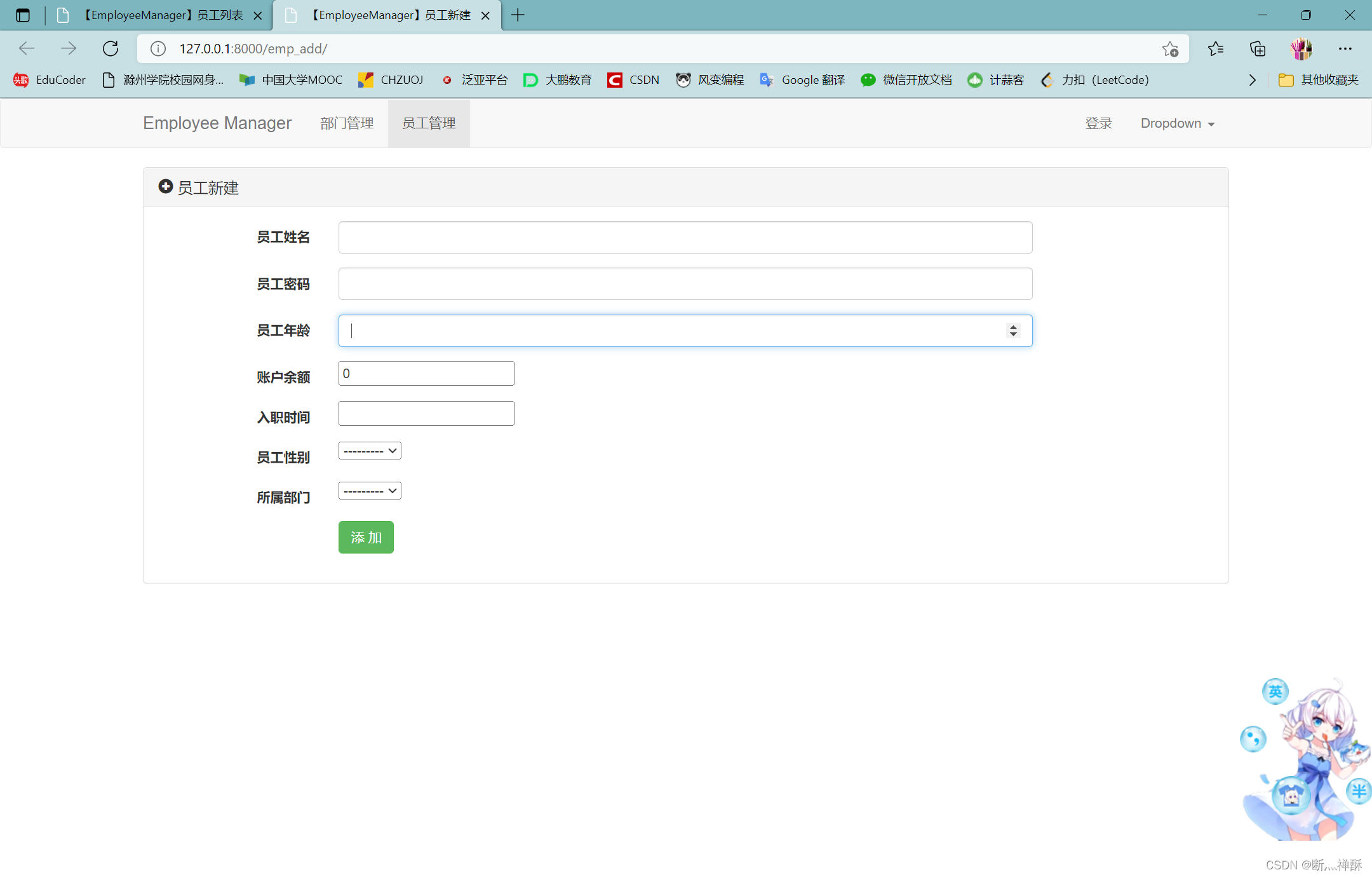Expand the 所属部门 dropdown
1372x877 pixels.
(370, 491)
